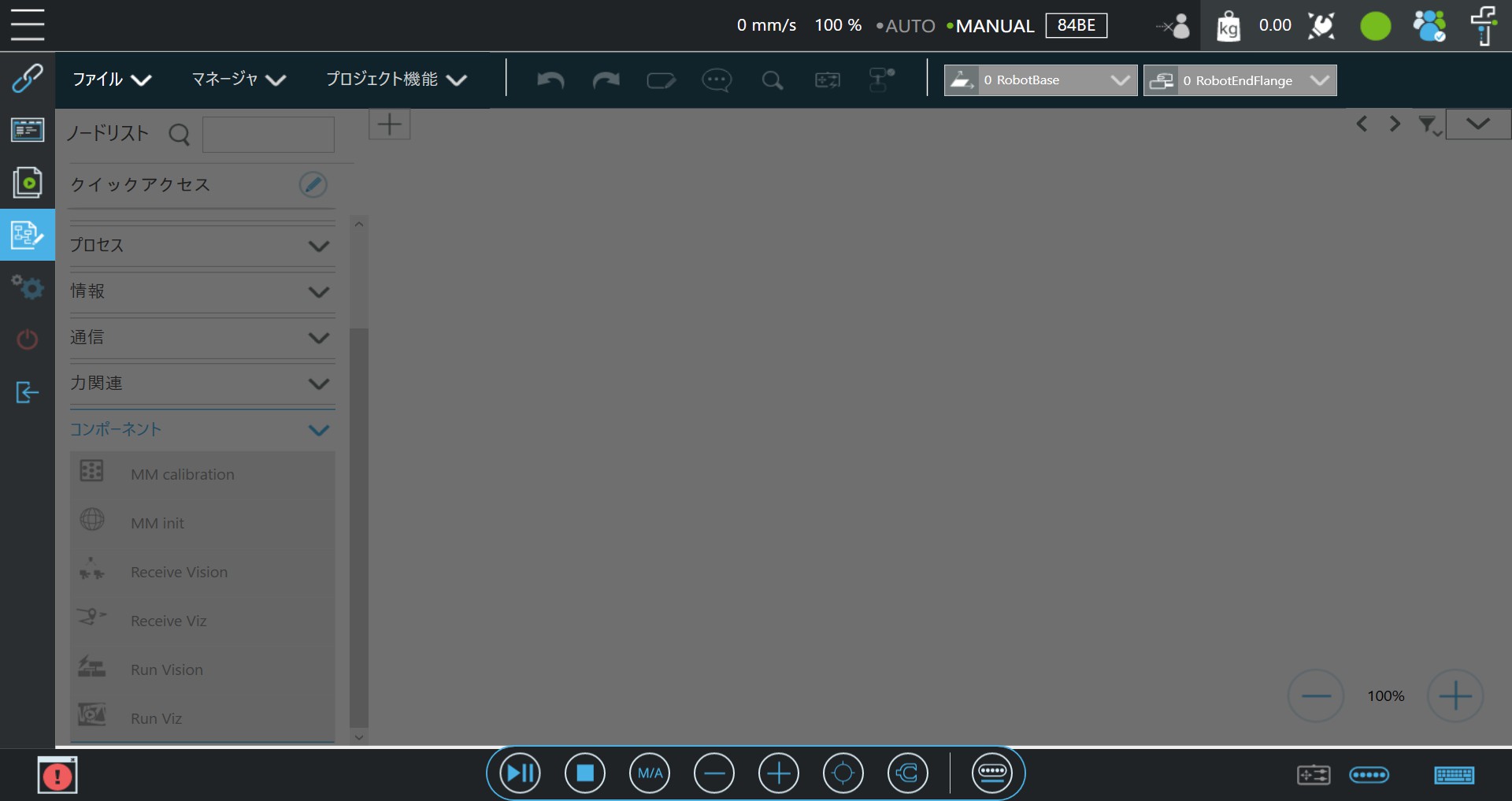Open the display board view icon
Image resolution: width=1512 pixels, height=801 pixels.
click(28, 130)
